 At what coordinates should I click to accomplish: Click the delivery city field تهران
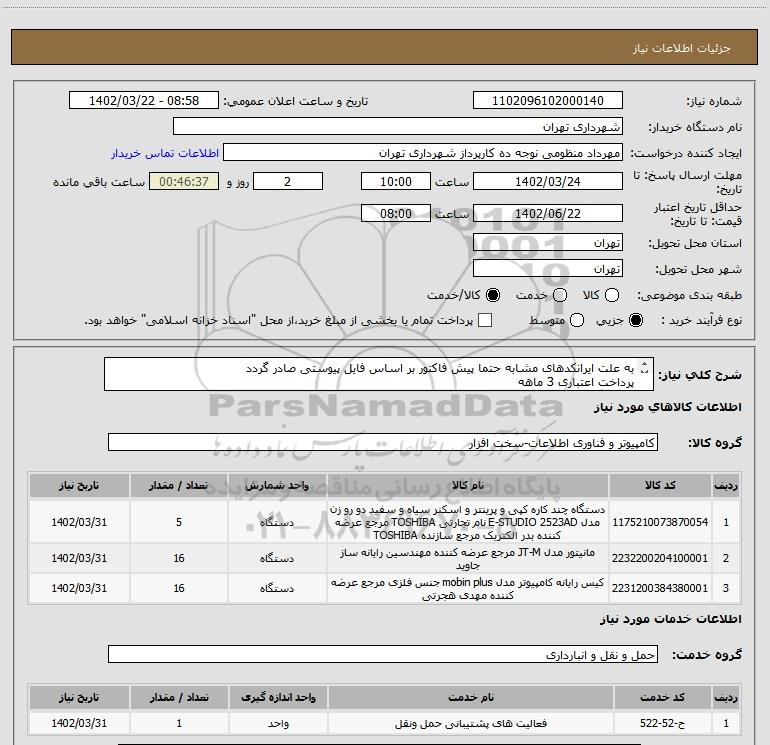tap(548, 269)
